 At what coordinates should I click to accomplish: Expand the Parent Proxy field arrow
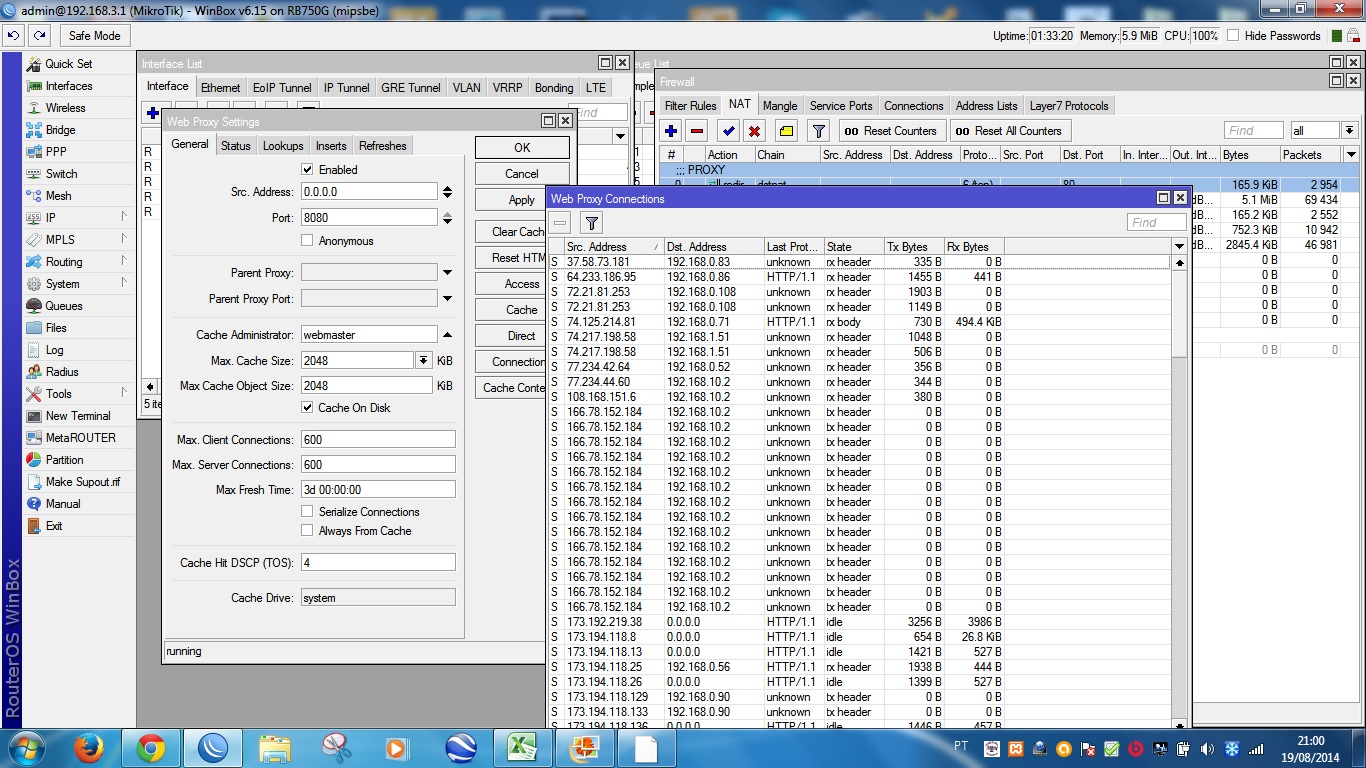pyautogui.click(x=447, y=273)
